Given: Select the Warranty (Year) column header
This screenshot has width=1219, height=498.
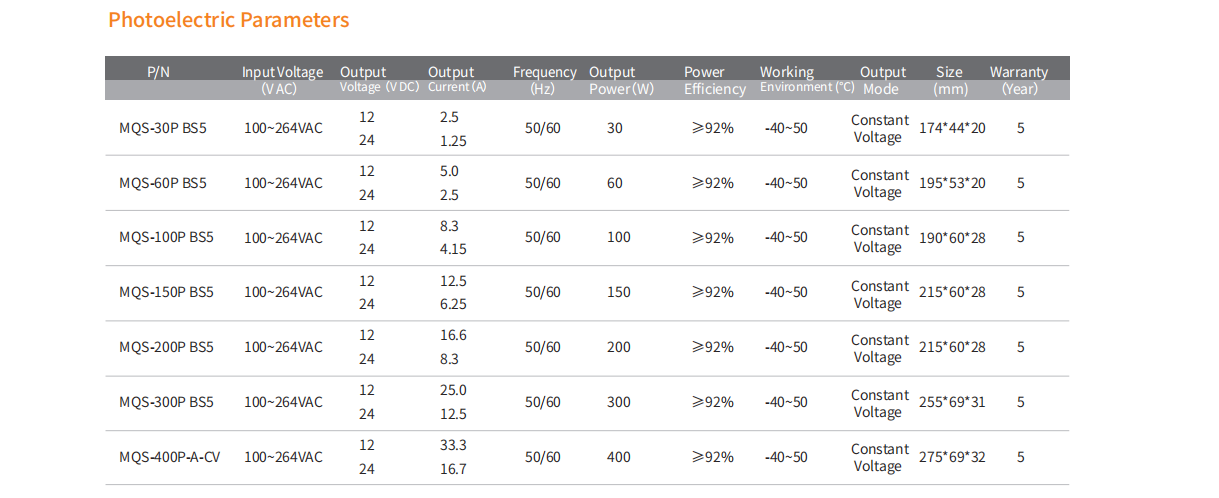Looking at the screenshot, I should (x=1018, y=80).
